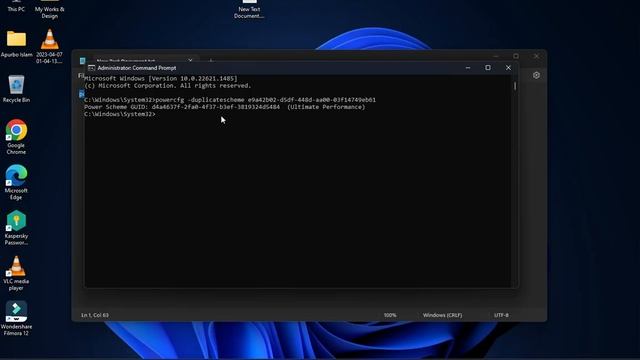Click the Command Prompt vertical scrollbar thumb
Viewport: 640px width, 360px height.
pos(515,86)
